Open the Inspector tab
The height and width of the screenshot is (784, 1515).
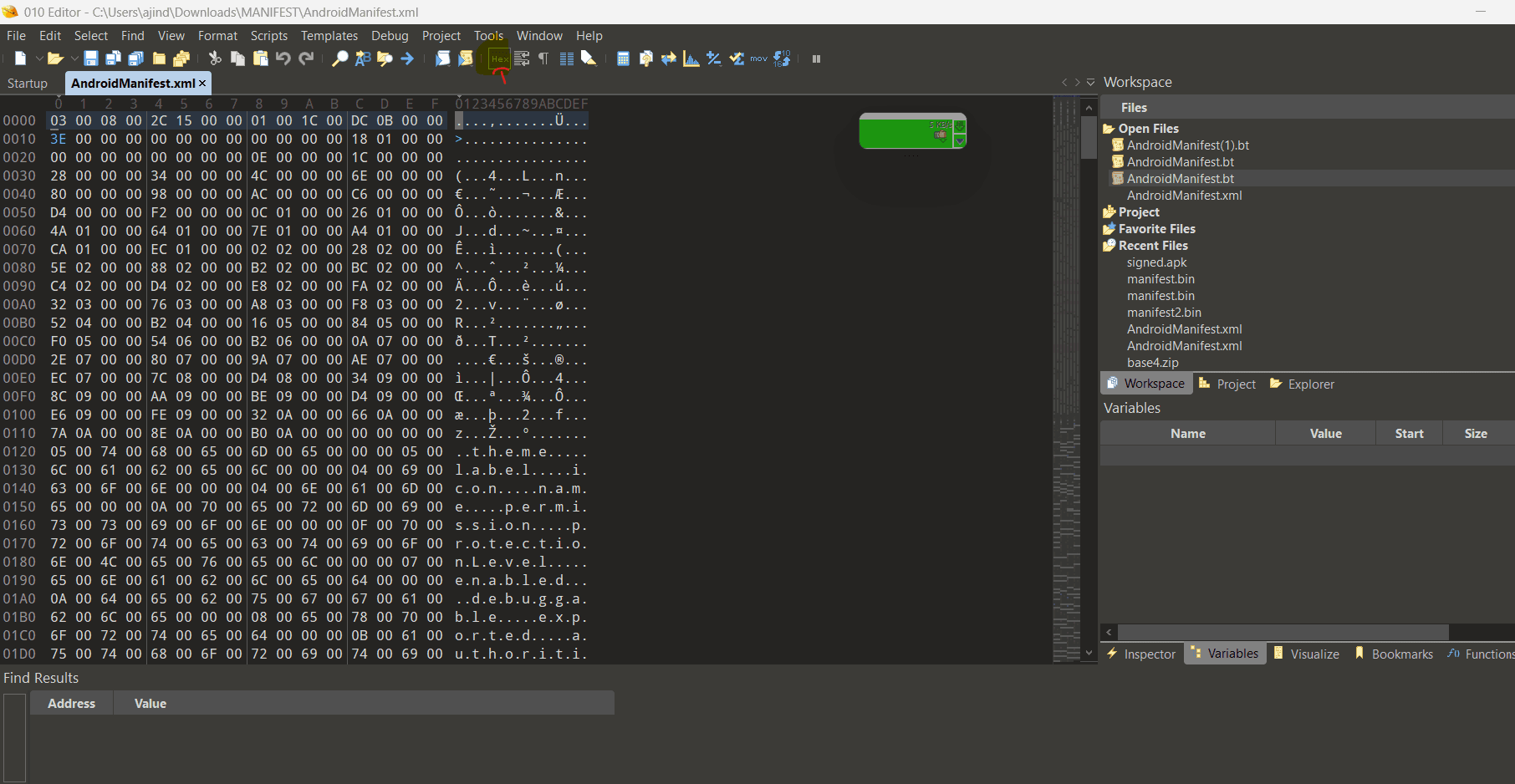1141,654
